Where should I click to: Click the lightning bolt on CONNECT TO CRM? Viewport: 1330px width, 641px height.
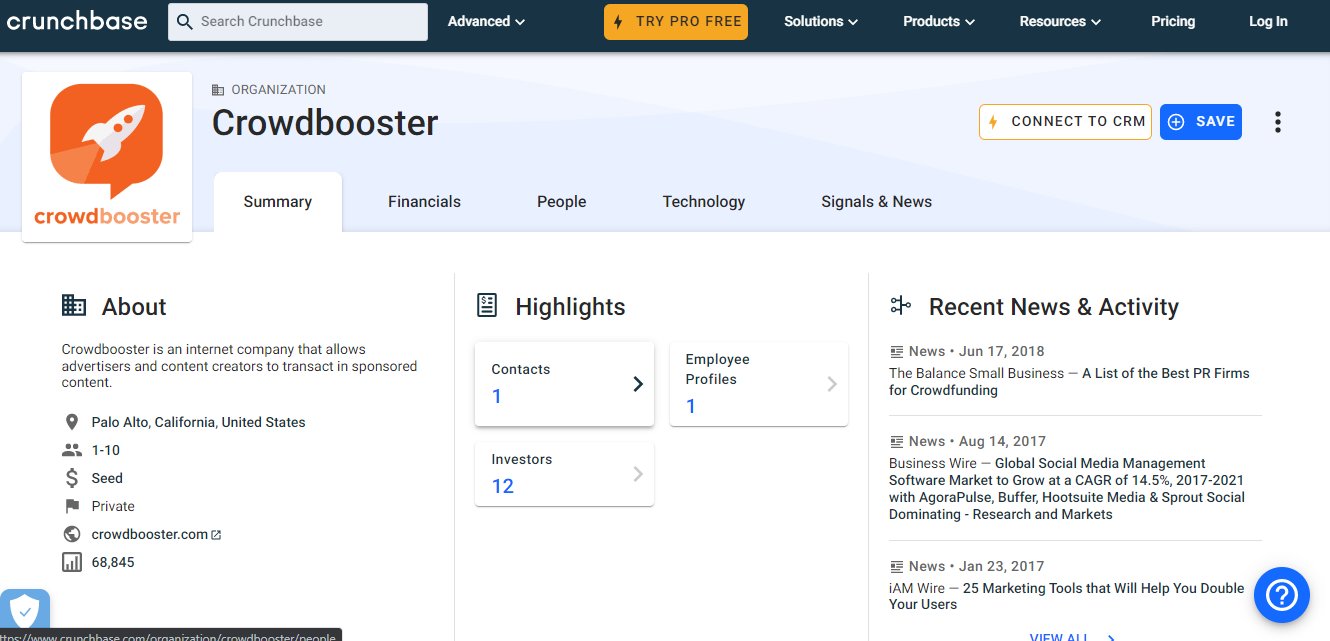tap(993, 122)
